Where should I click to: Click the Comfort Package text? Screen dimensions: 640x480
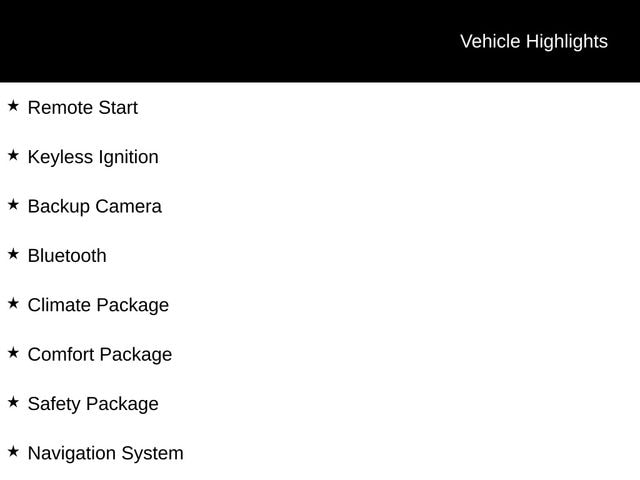(x=99, y=355)
